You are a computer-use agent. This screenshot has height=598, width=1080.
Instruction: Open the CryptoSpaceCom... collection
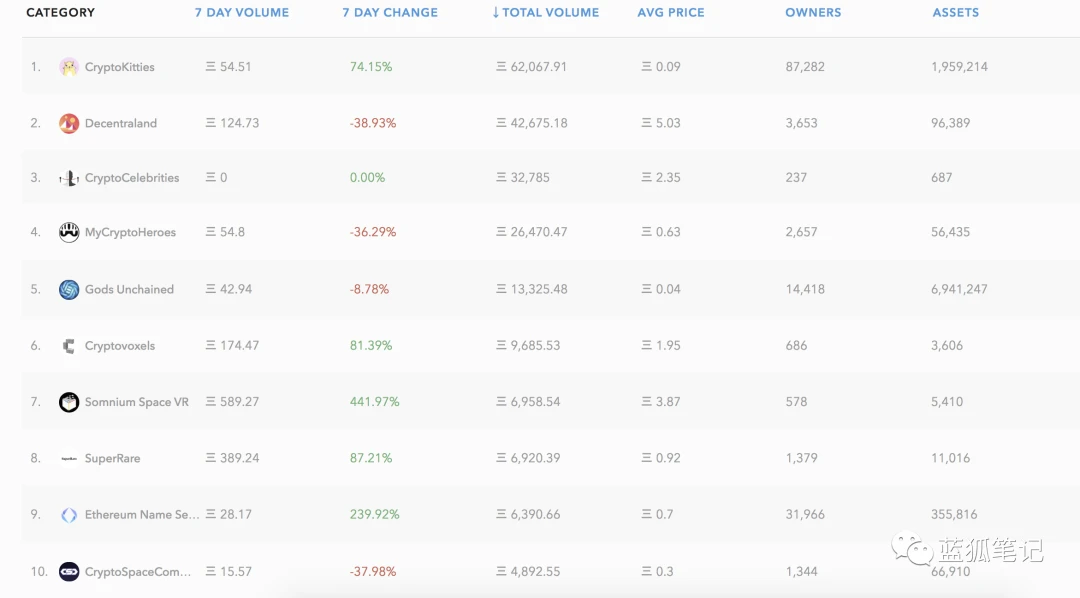pos(138,572)
